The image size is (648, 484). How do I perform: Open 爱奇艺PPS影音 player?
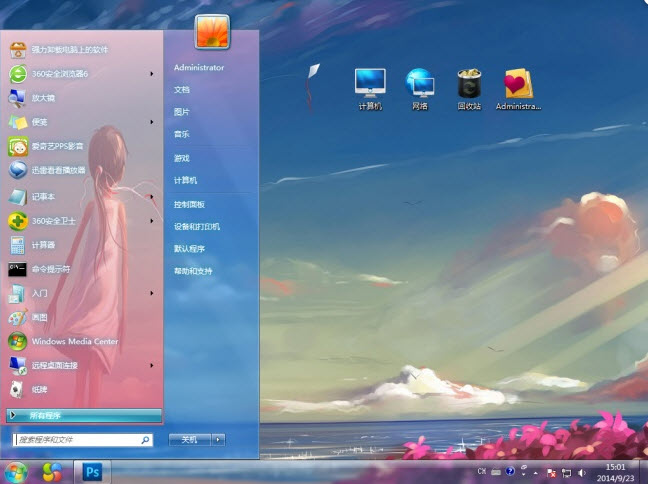coord(58,146)
